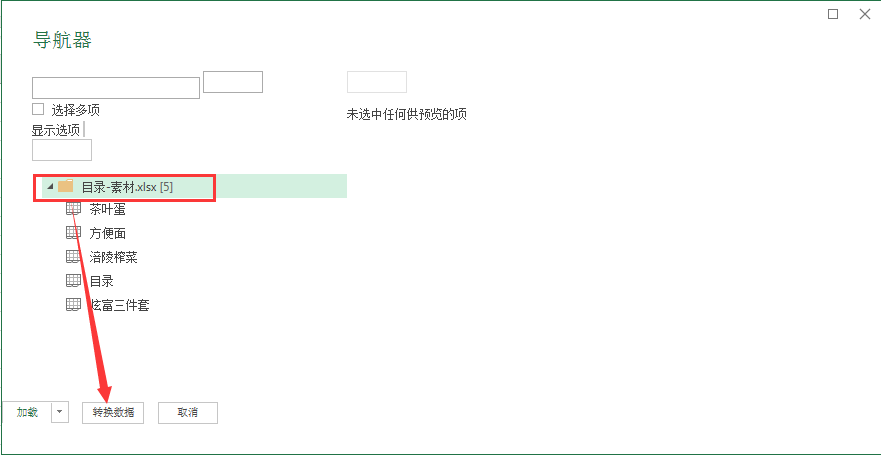Click the table icon beside 茶叶蛋

click(74, 209)
